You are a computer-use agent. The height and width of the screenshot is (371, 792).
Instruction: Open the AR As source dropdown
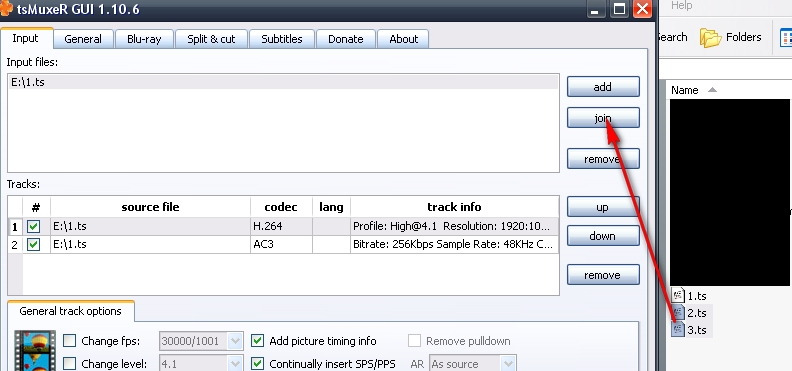tap(508, 363)
